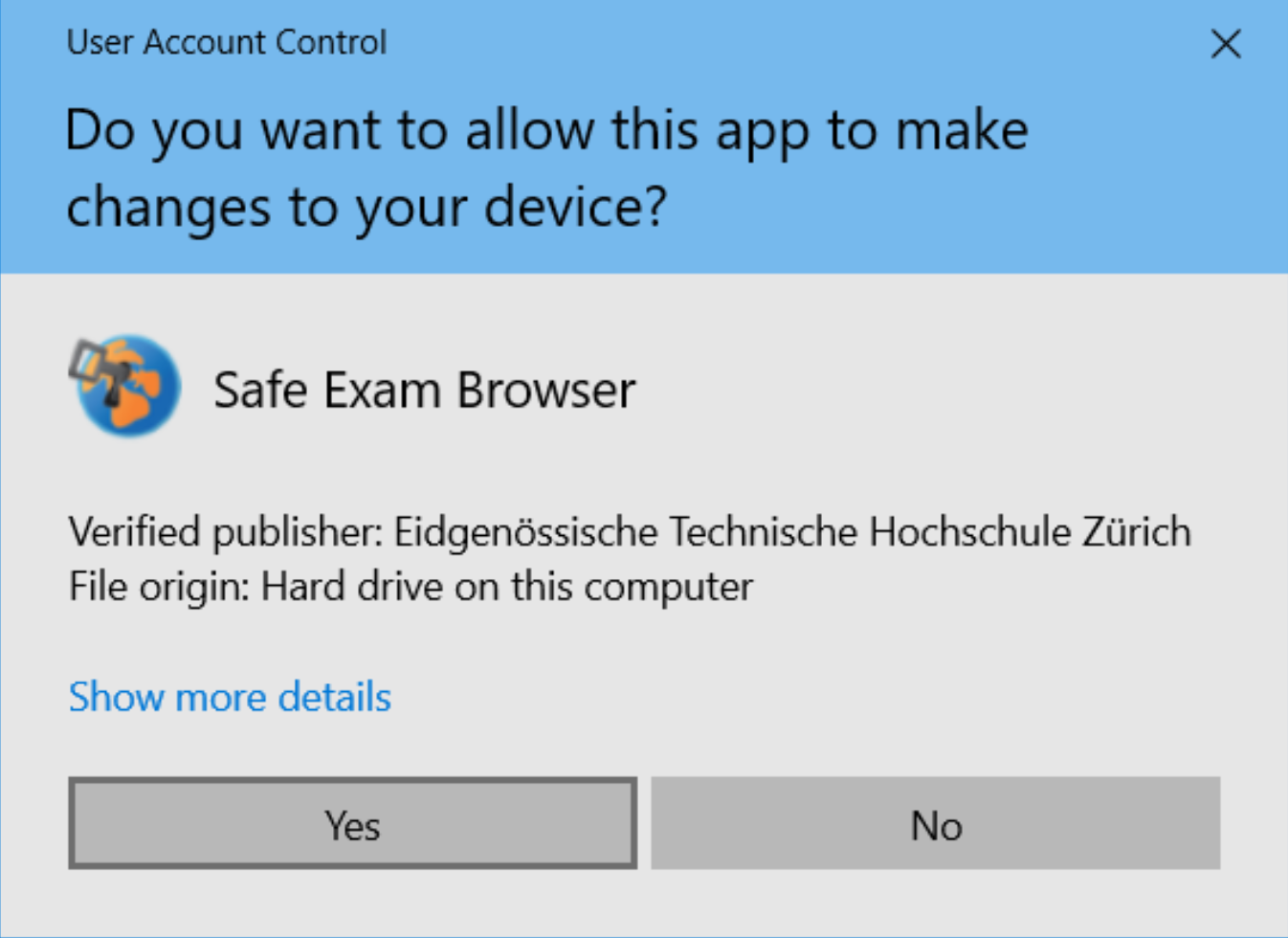Click the Verified publisher line
1288x938 pixels.
pos(630,532)
